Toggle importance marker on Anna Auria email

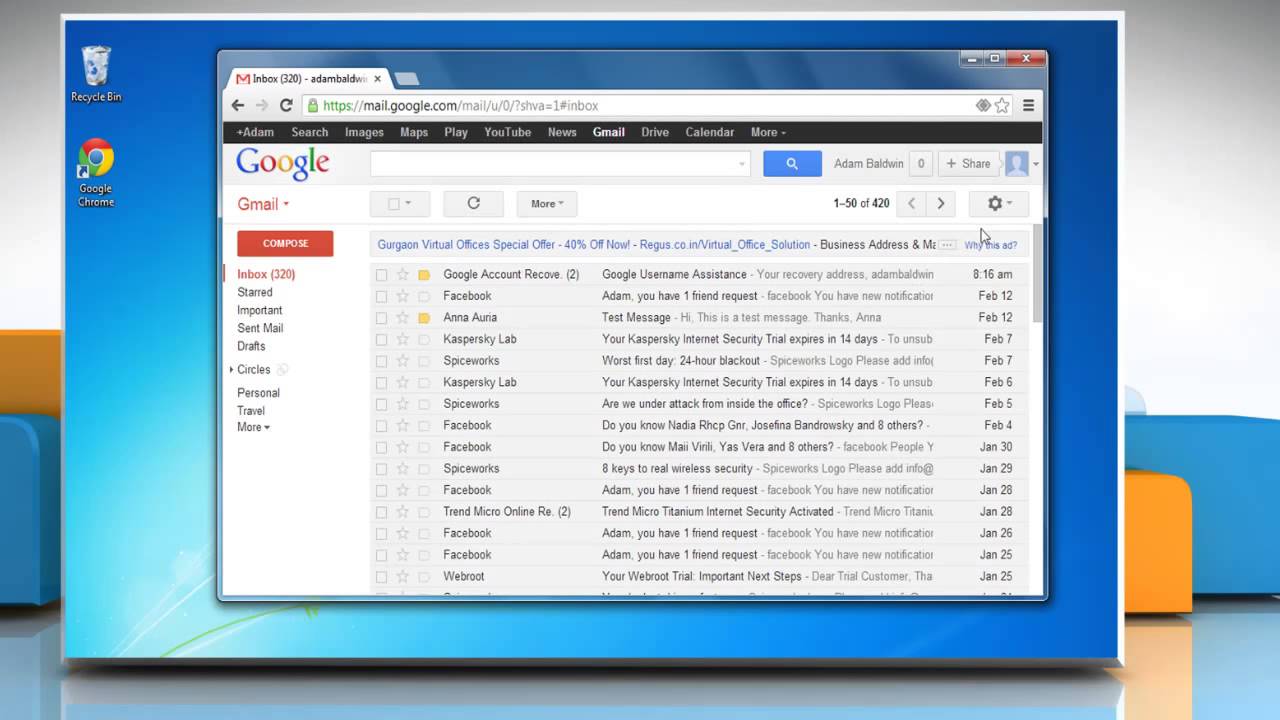pyautogui.click(x=424, y=317)
